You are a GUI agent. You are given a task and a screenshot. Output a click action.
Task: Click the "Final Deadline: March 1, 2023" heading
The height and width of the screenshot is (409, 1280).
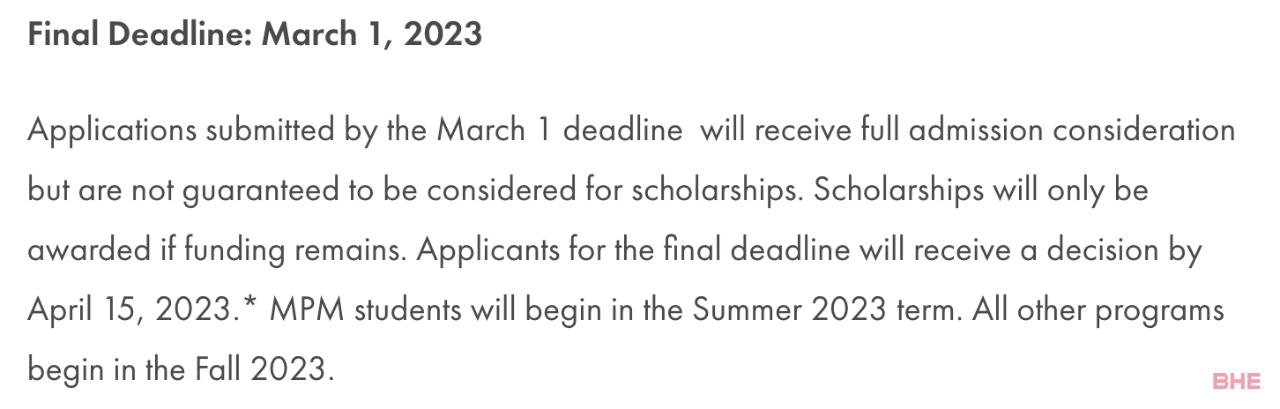pyautogui.click(x=255, y=35)
